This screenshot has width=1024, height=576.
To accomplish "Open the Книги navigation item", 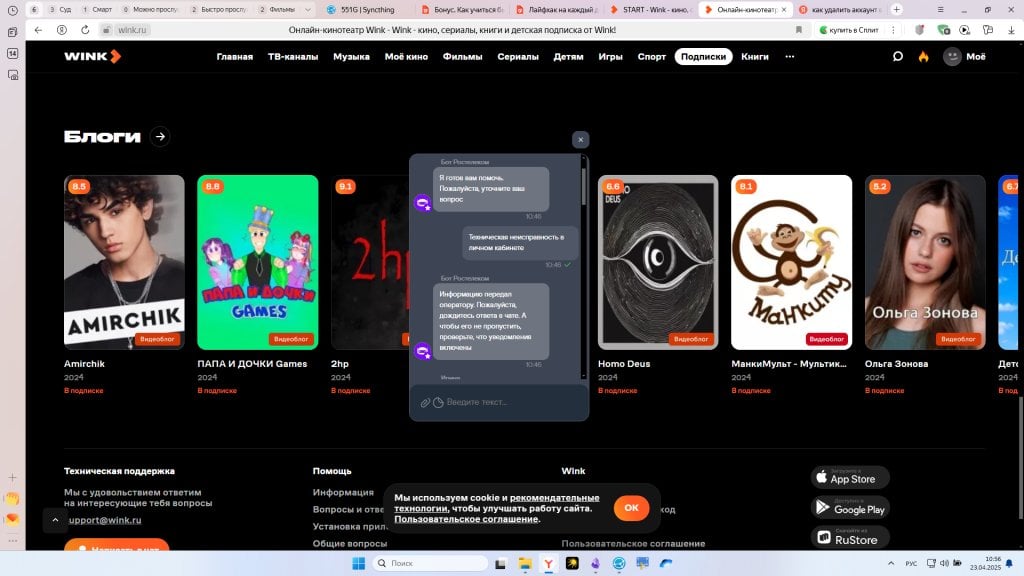I will 755,57.
